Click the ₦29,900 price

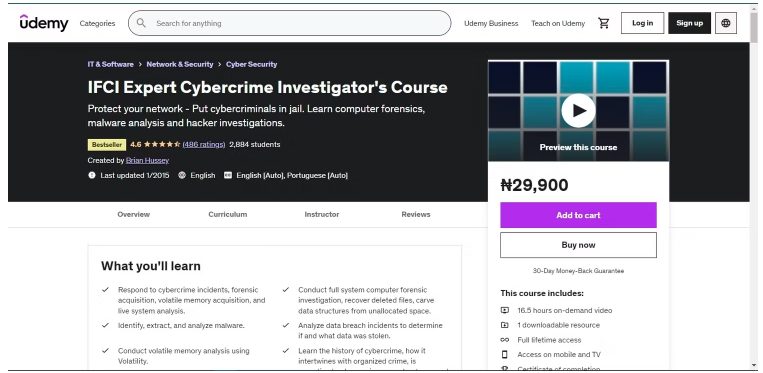(534, 185)
